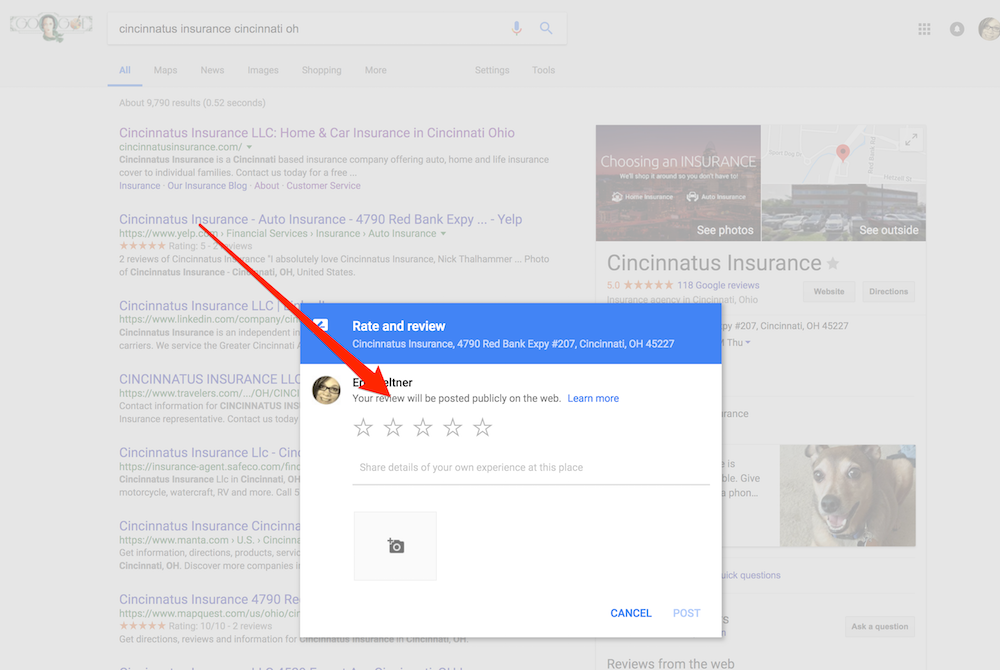Open the Yelp Cincinnatus Insurance result
The width and height of the screenshot is (1000, 670).
pos(321,219)
